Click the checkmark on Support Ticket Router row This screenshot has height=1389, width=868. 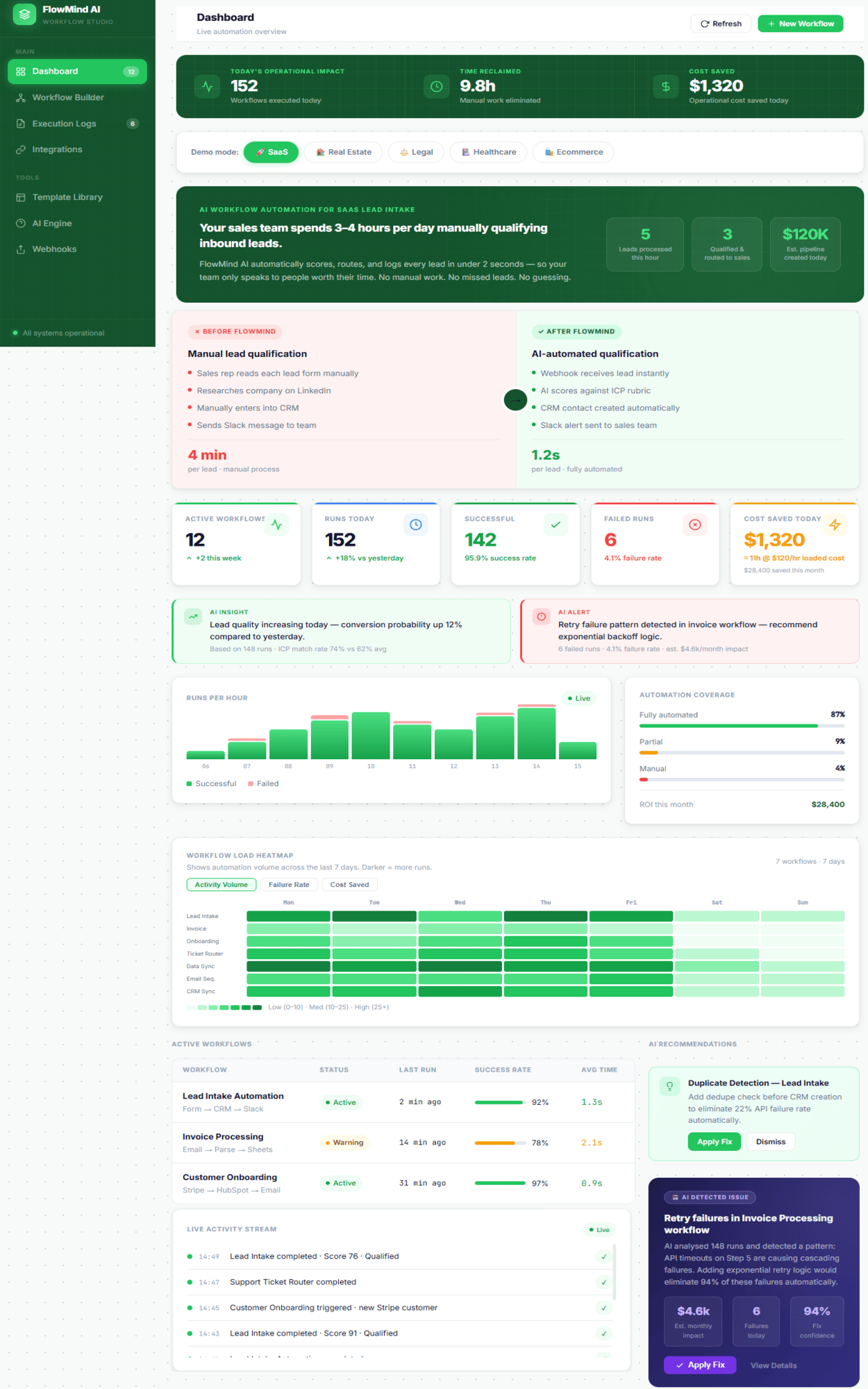click(603, 1282)
